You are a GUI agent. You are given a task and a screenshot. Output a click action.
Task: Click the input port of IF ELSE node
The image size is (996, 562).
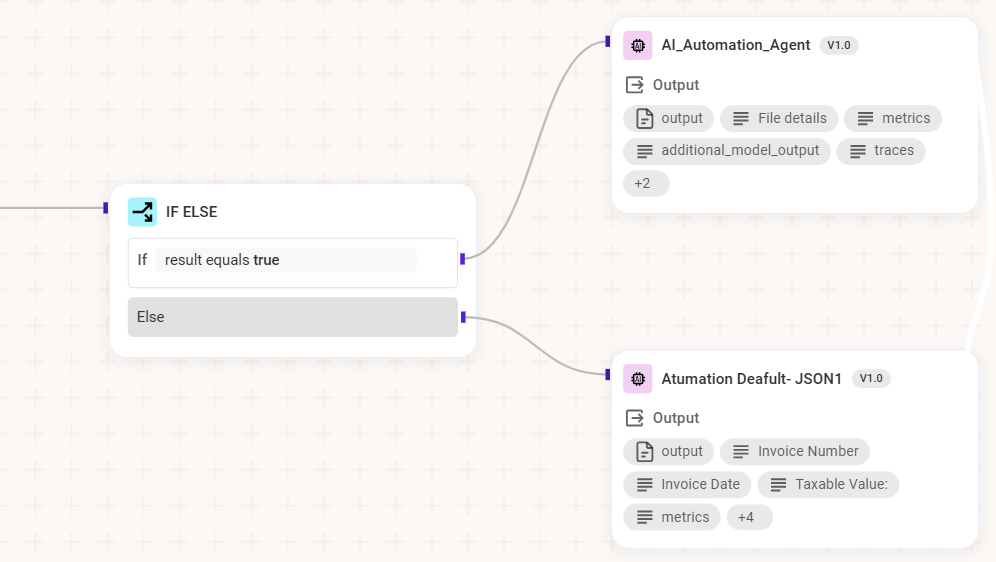coord(106,208)
